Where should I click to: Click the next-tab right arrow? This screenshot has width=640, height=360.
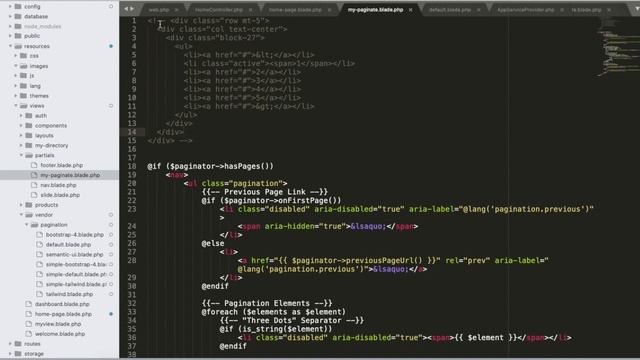coord(132,9)
